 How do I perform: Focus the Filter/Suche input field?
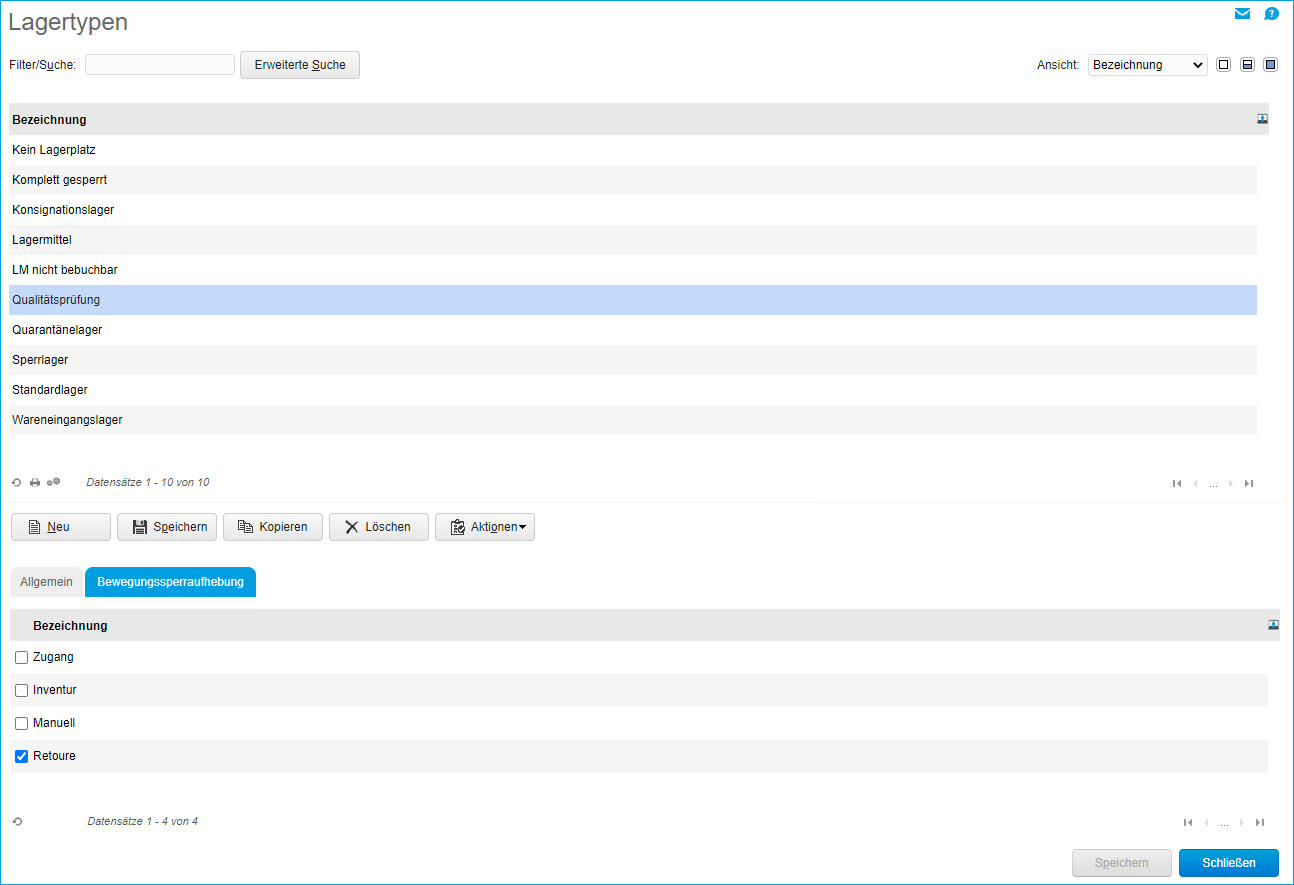[x=160, y=65]
